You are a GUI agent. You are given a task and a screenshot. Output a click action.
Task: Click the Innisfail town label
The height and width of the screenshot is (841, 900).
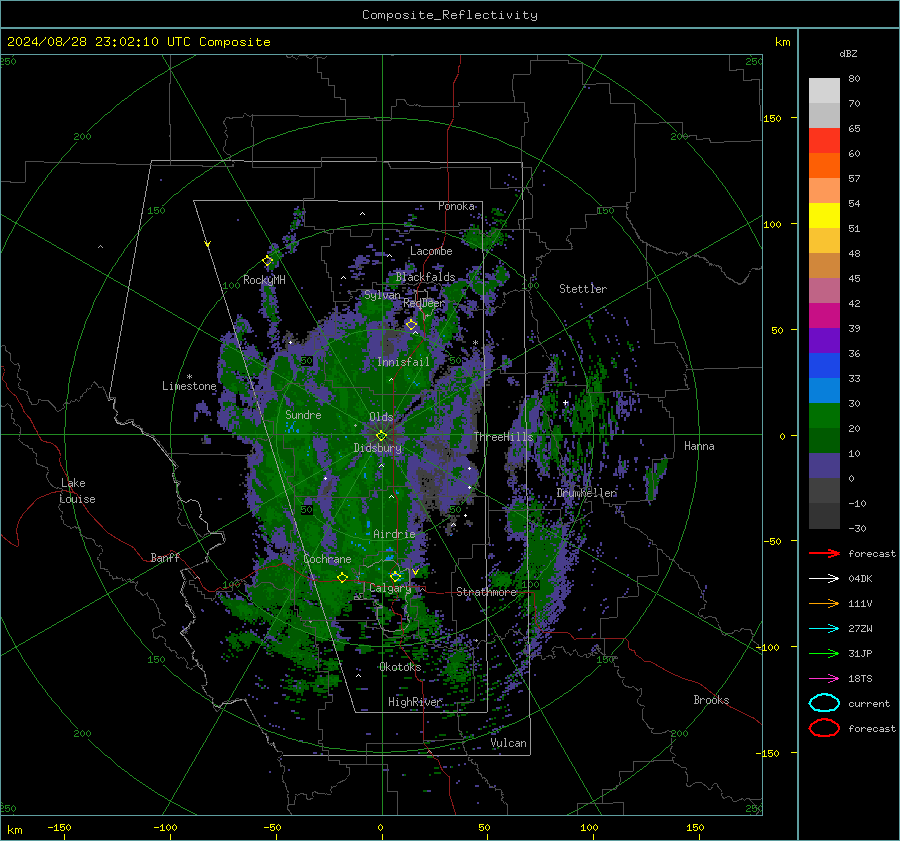[x=403, y=362]
